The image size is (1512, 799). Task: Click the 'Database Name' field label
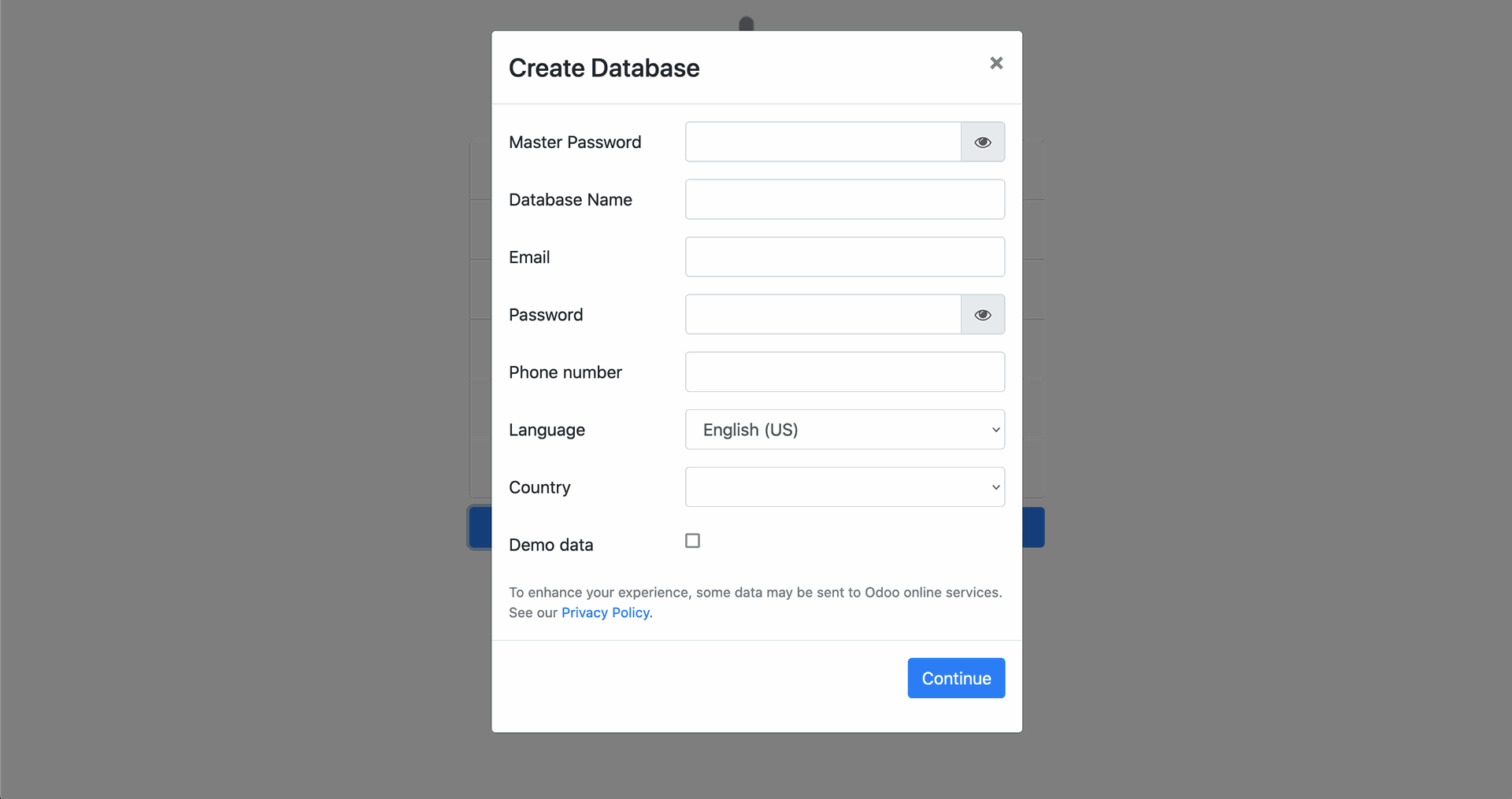pyautogui.click(x=570, y=200)
